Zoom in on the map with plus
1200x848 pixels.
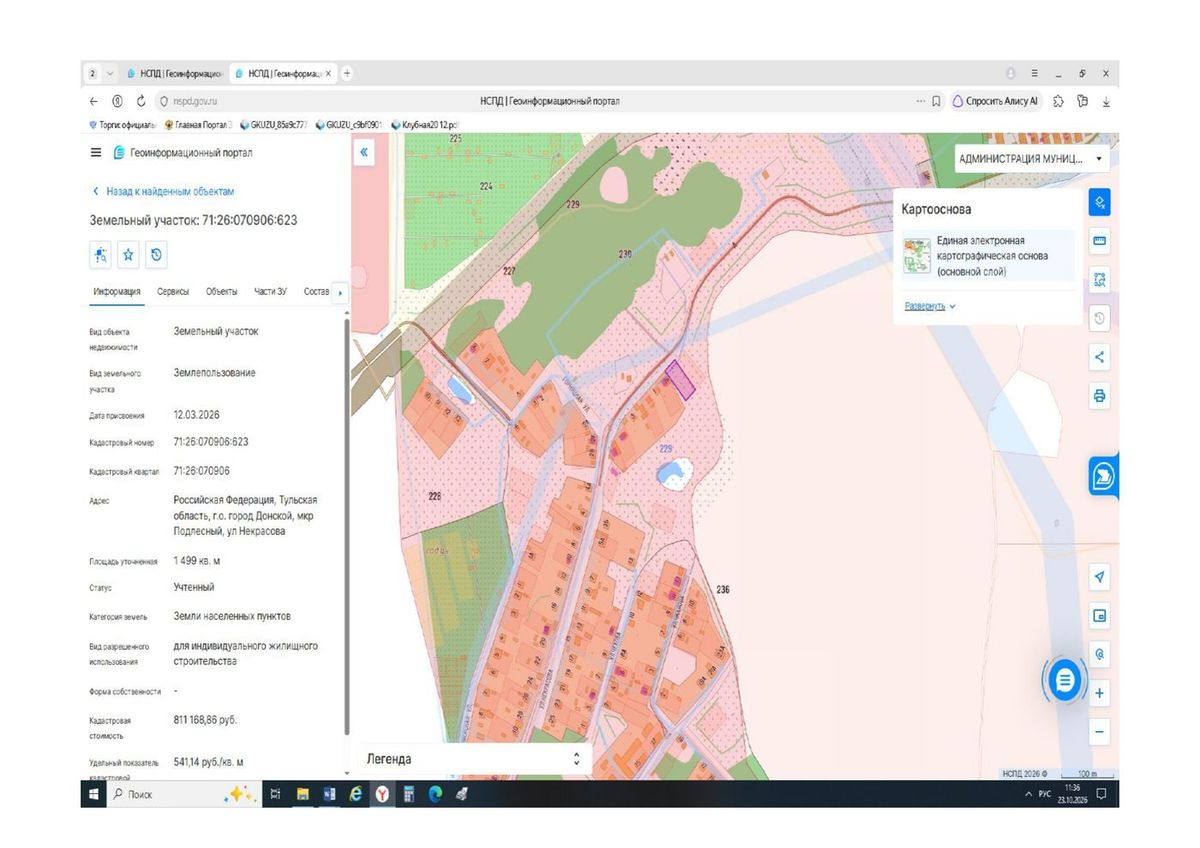[x=1100, y=693]
